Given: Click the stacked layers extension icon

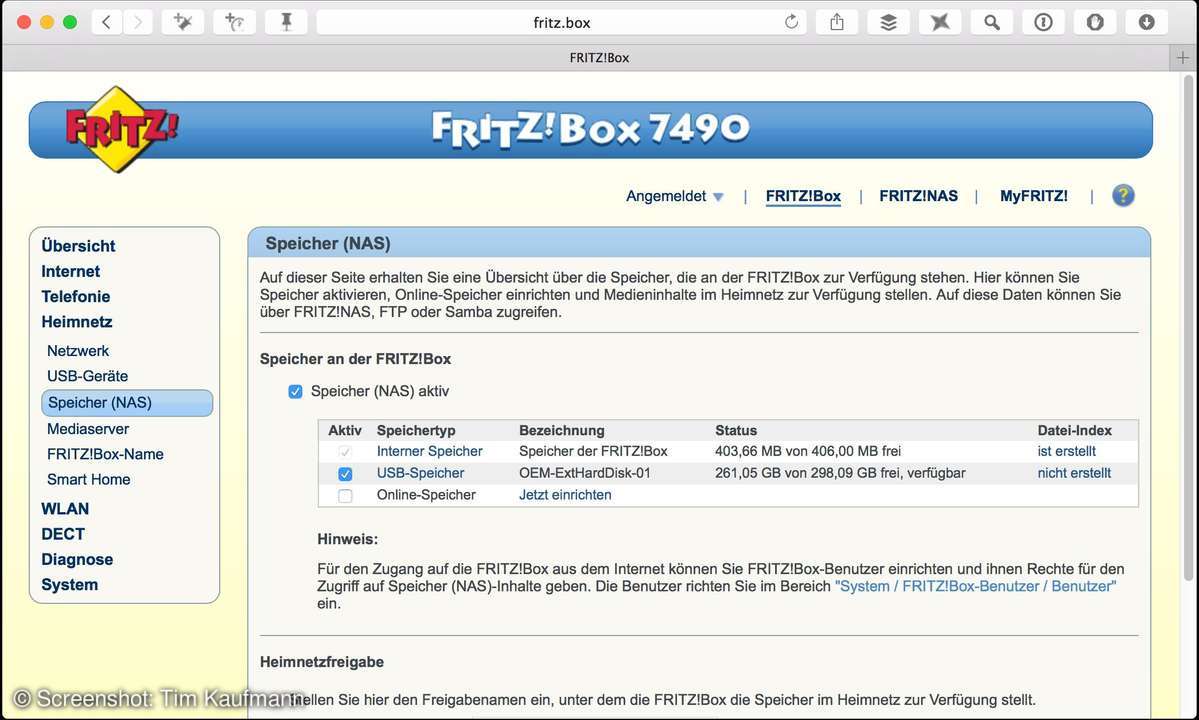Looking at the screenshot, I should 889,22.
